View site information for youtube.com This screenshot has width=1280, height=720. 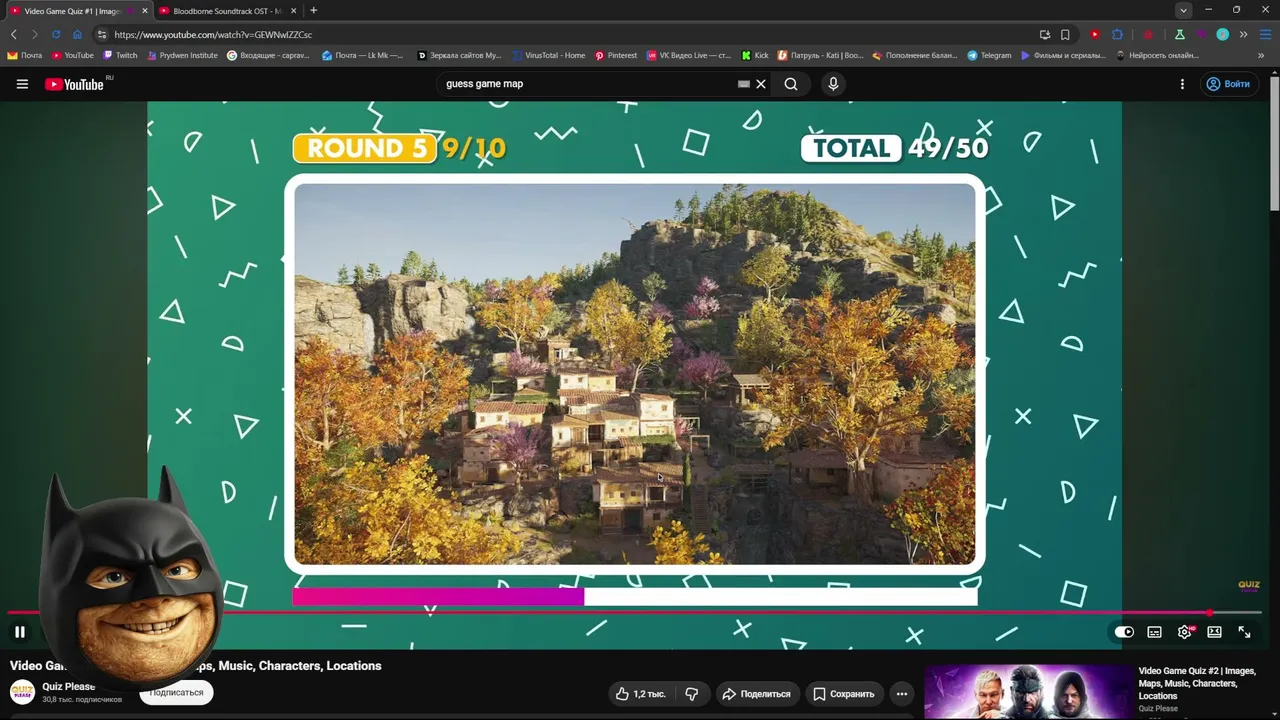click(x=102, y=34)
